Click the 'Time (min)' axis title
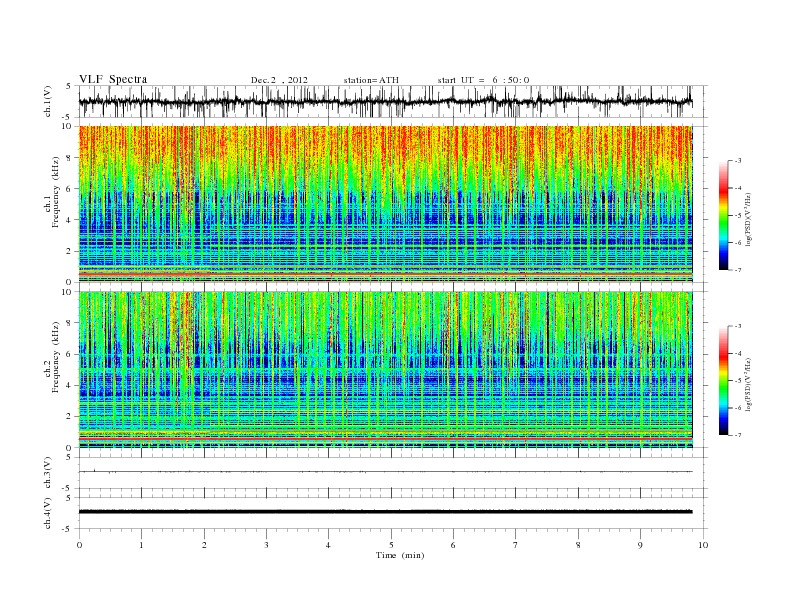Viewport: 792px width, 612px height. point(400,555)
